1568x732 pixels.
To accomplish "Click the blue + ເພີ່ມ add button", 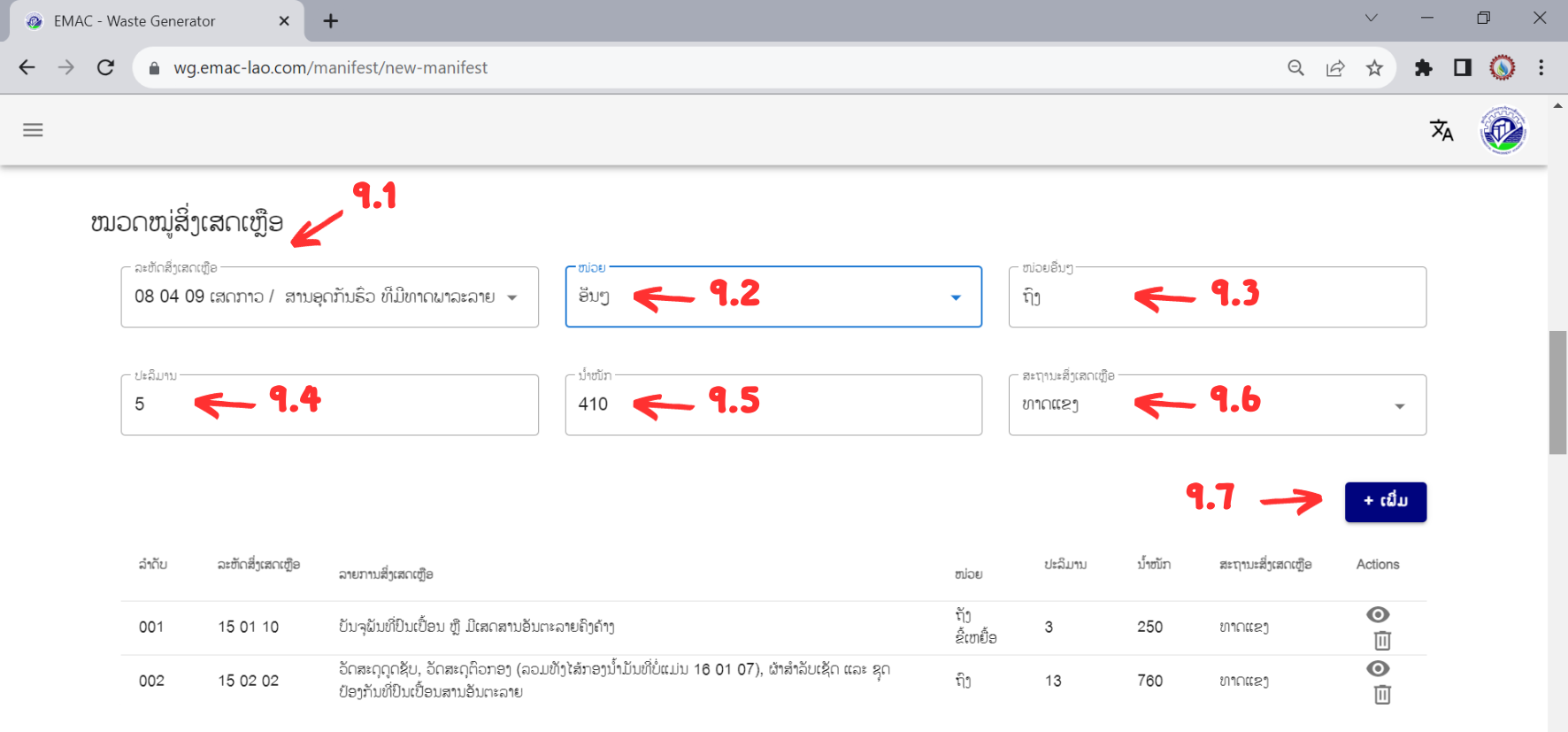I will [x=1385, y=502].
